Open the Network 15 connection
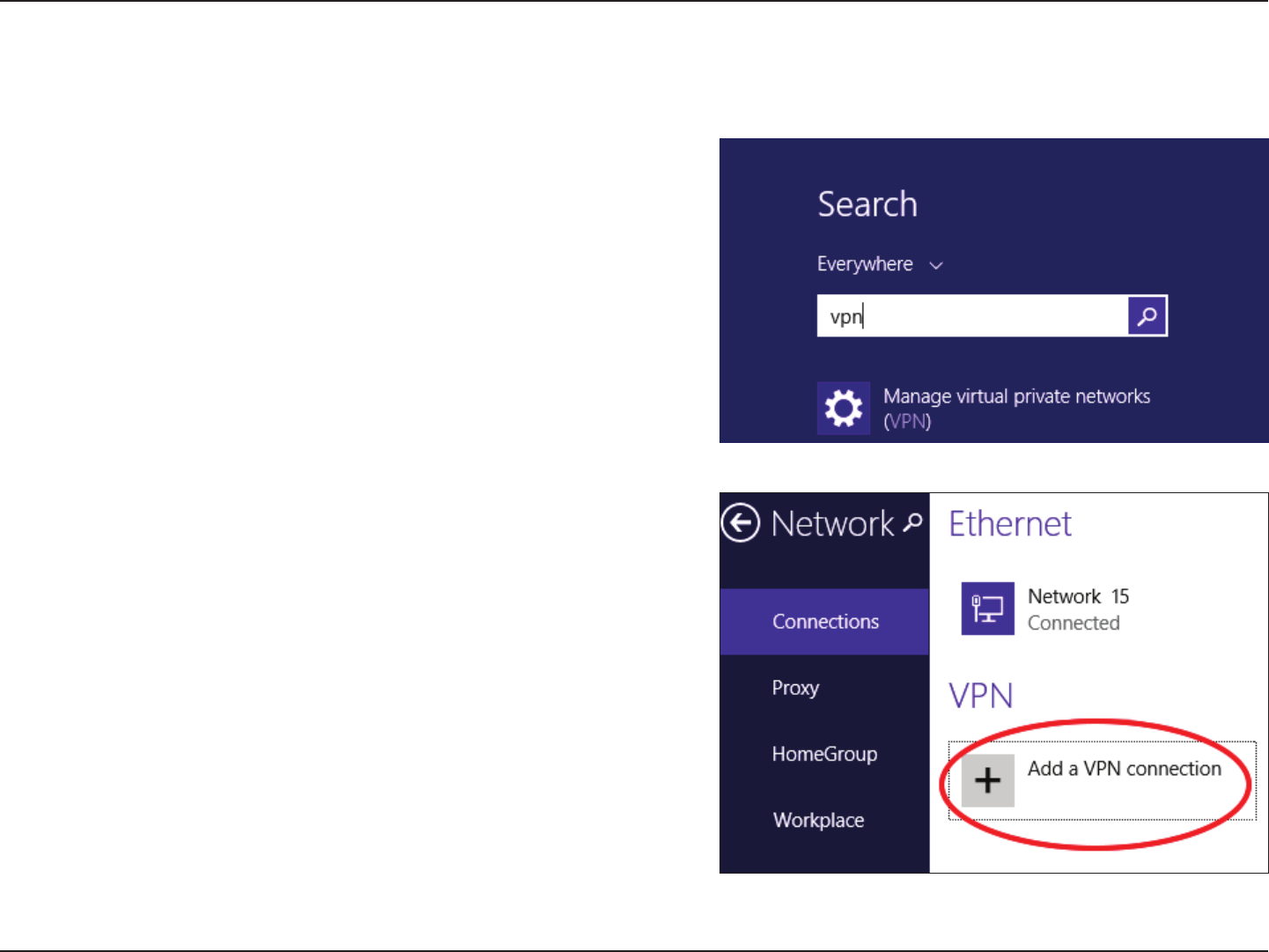The width and height of the screenshot is (1269, 952). (x=1078, y=596)
